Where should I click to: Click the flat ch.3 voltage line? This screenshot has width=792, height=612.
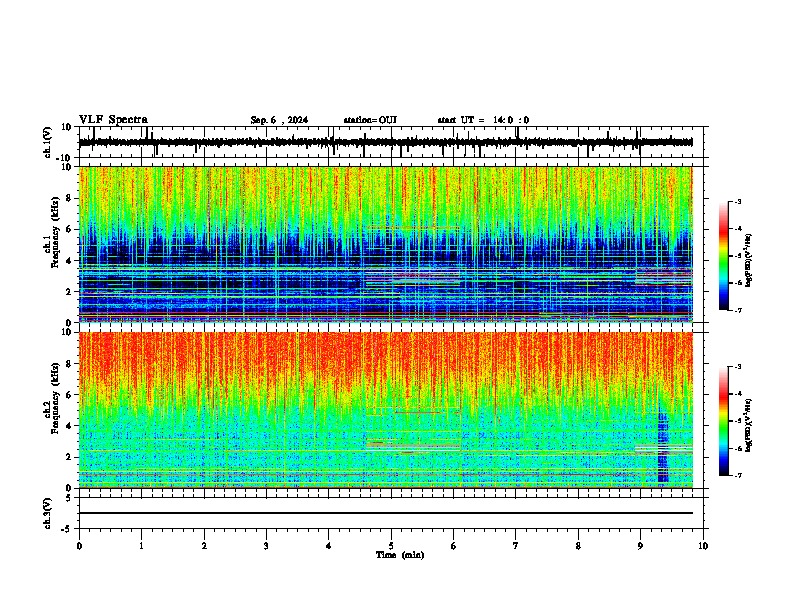point(386,513)
